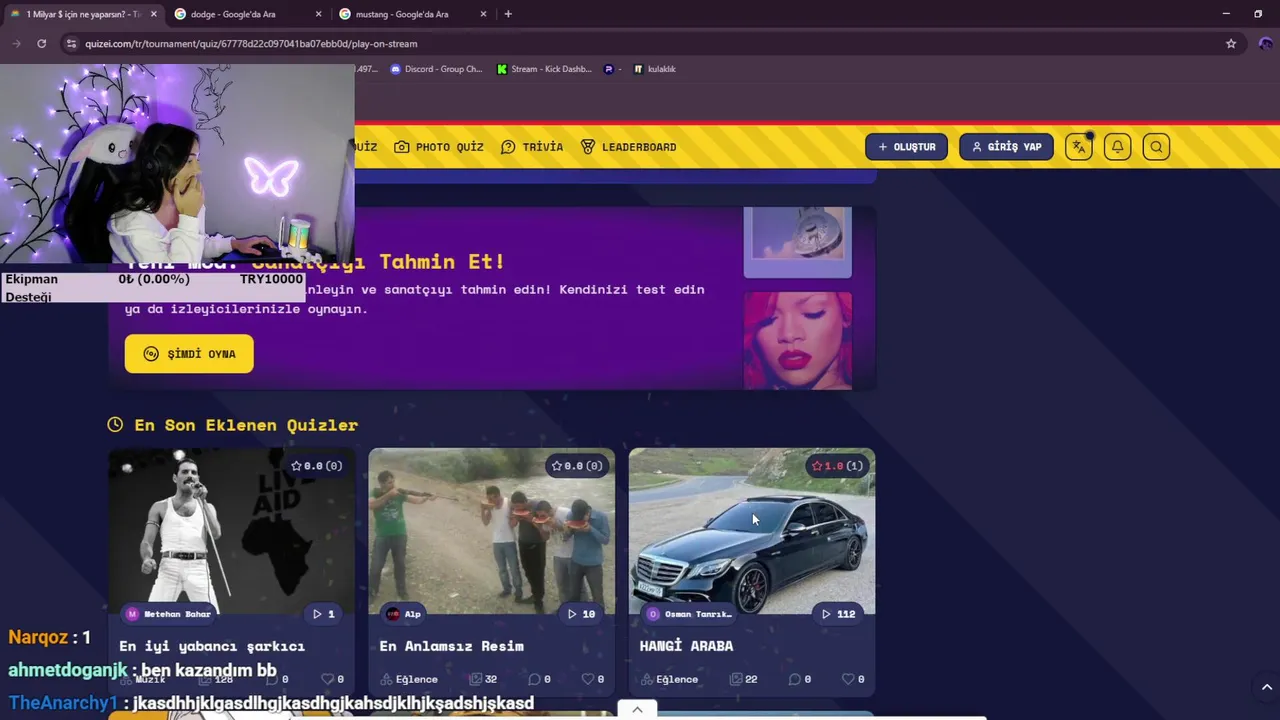1280x720 pixels.
Task: Open the site information icon in address bar
Action: point(70,43)
